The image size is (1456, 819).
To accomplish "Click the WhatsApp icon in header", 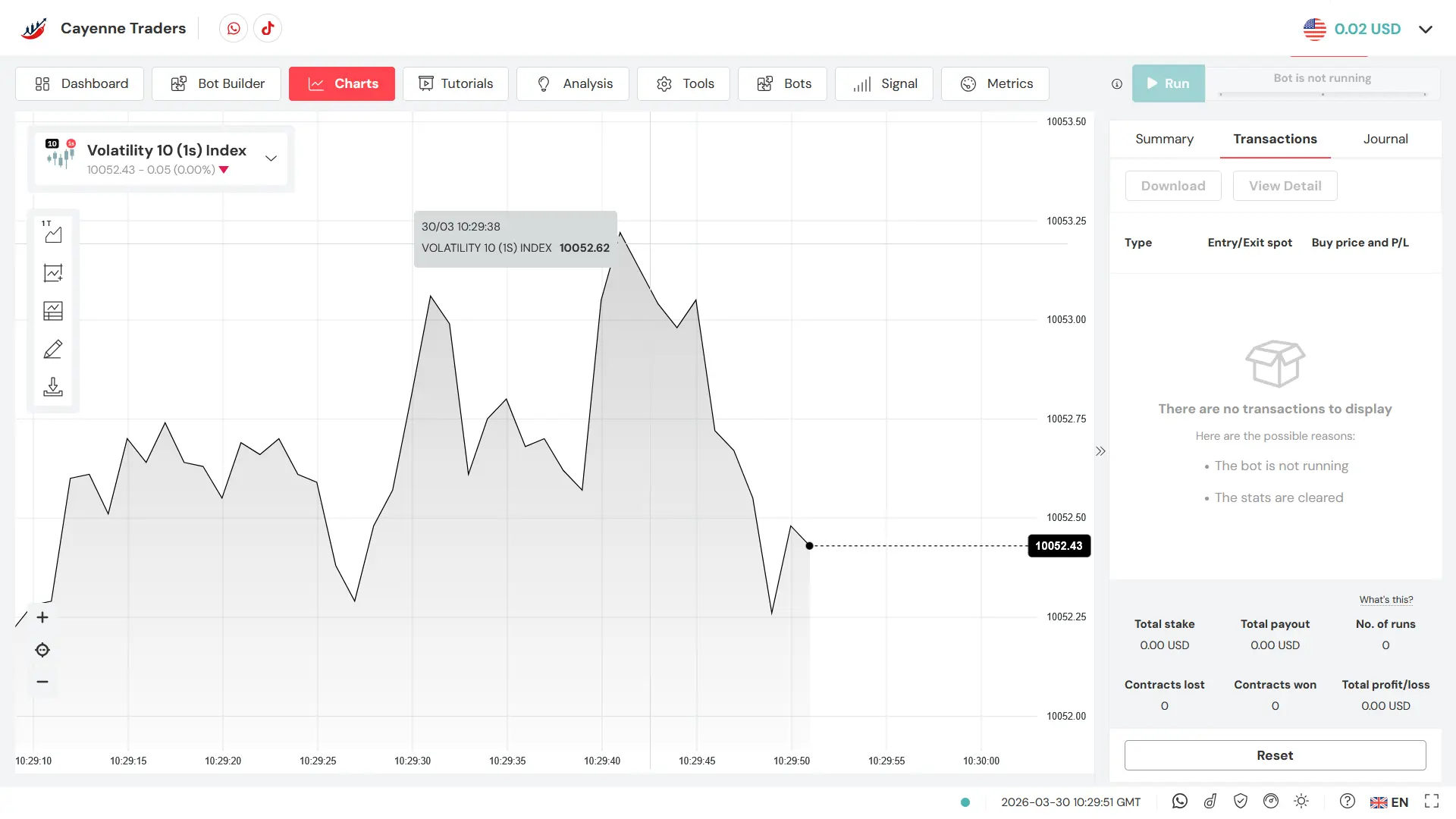I will [x=234, y=29].
